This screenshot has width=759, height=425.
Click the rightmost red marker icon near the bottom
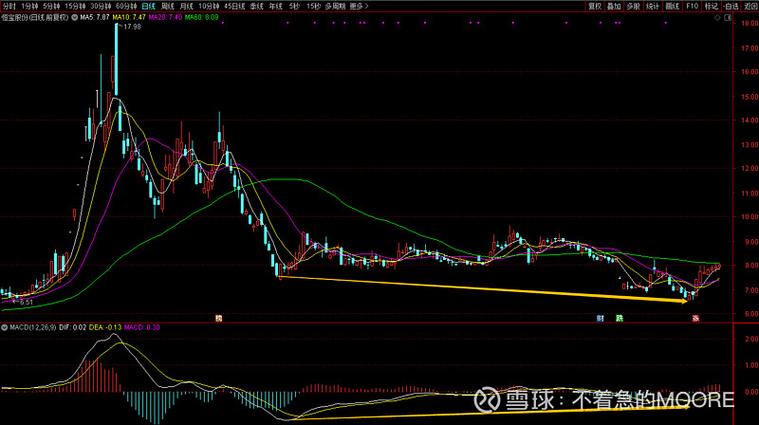pos(695,318)
